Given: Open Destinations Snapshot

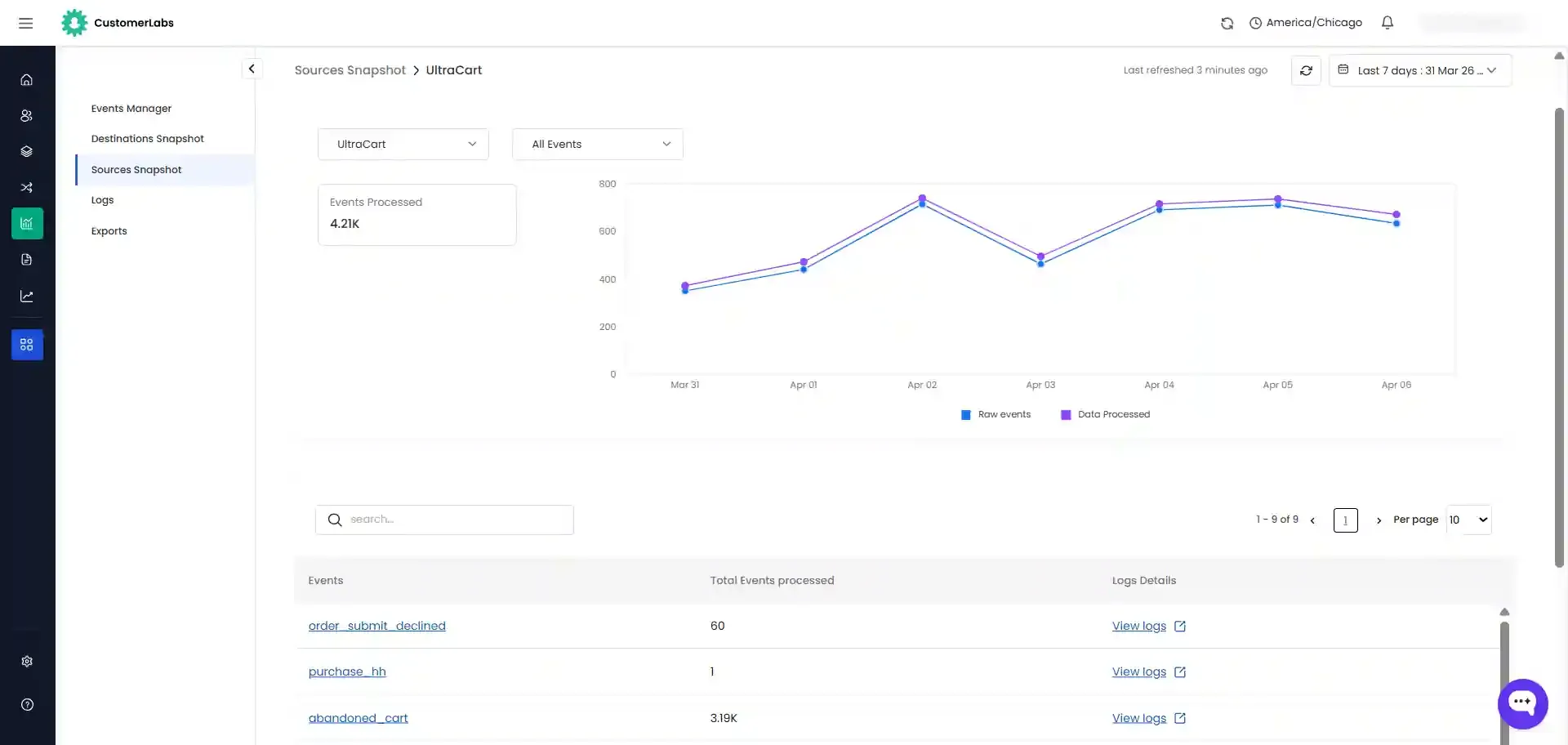Looking at the screenshot, I should tap(148, 139).
